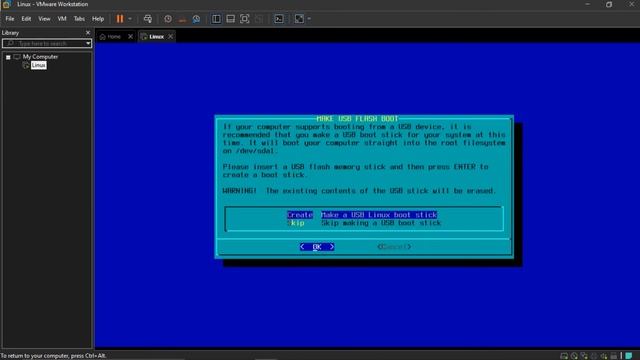Viewport: 640px width, 360px height.
Task: Select the Linux VM in library
Action: 38,65
